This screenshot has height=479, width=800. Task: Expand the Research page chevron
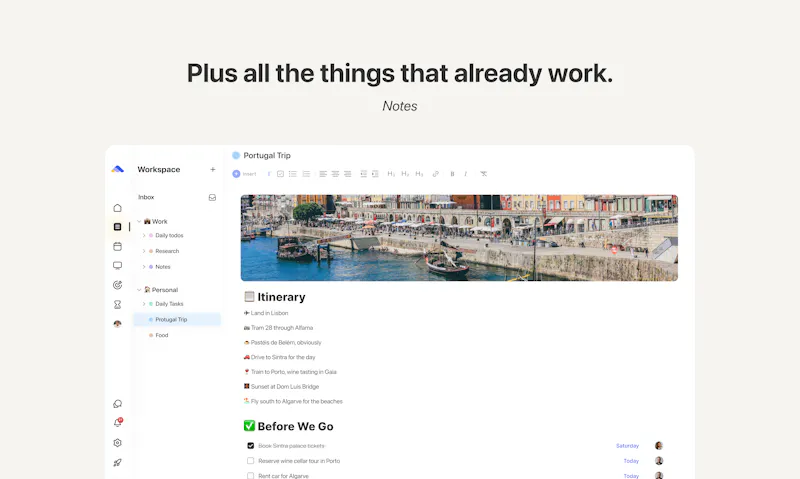click(x=144, y=251)
